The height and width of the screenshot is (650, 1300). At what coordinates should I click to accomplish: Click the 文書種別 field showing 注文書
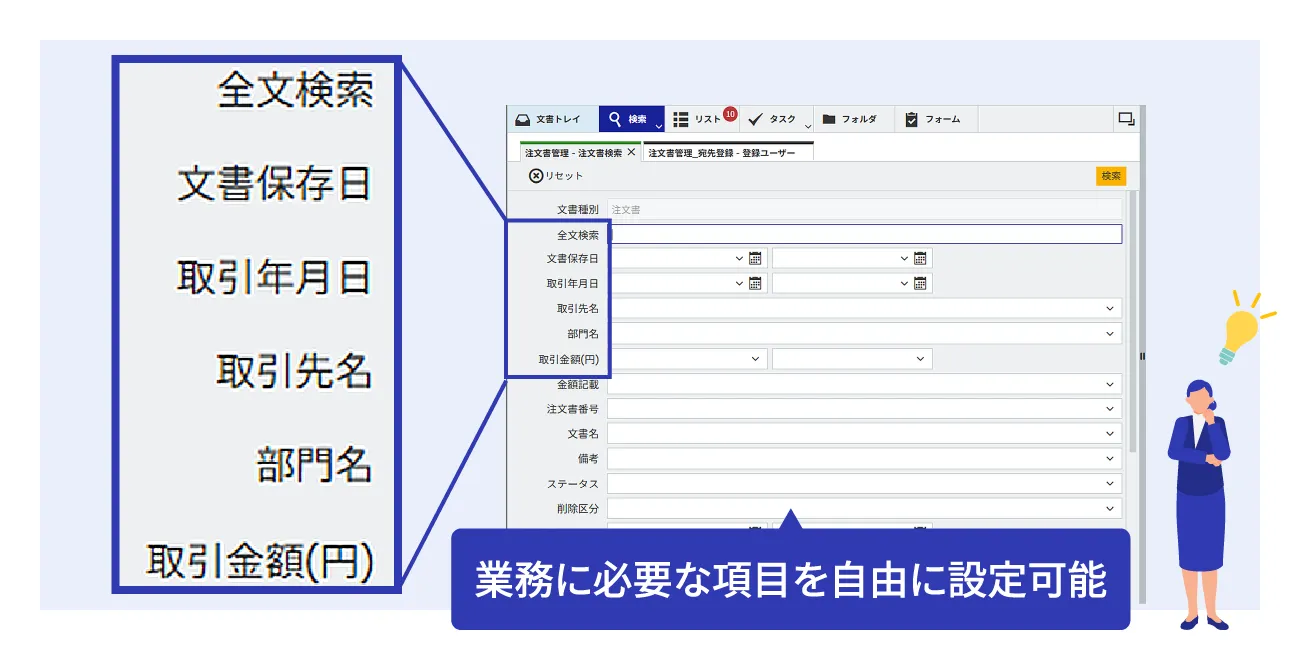pyautogui.click(x=865, y=209)
